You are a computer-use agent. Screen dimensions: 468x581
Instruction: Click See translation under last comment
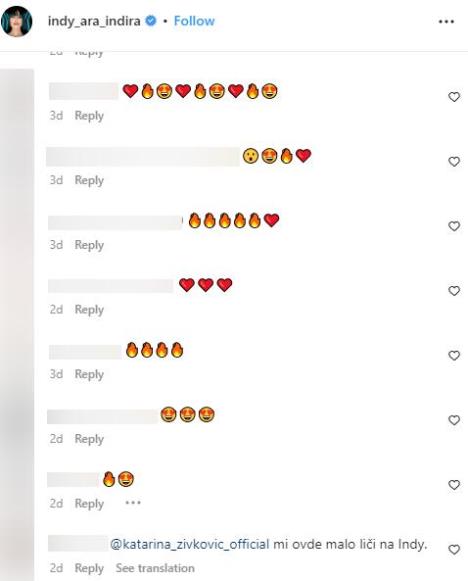tap(155, 568)
